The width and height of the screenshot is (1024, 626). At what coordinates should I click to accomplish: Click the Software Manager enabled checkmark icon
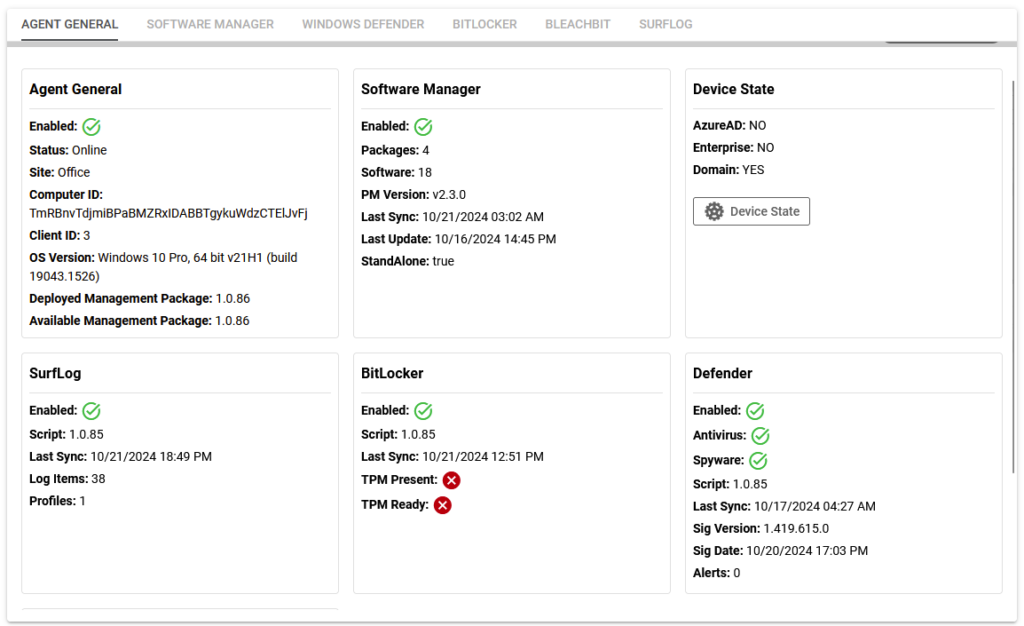pyautogui.click(x=423, y=127)
